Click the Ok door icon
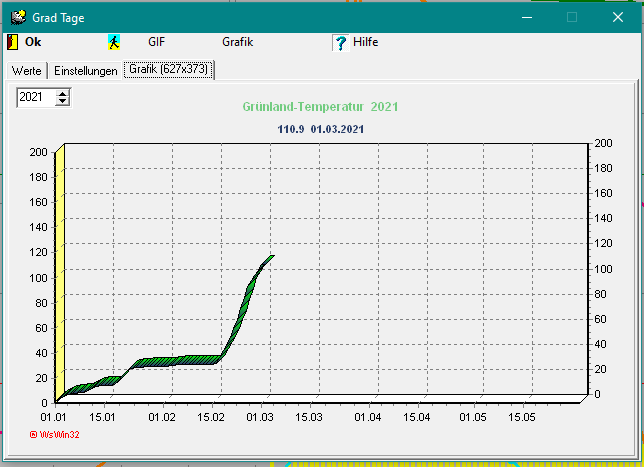This screenshot has height=467, width=644. point(14,42)
